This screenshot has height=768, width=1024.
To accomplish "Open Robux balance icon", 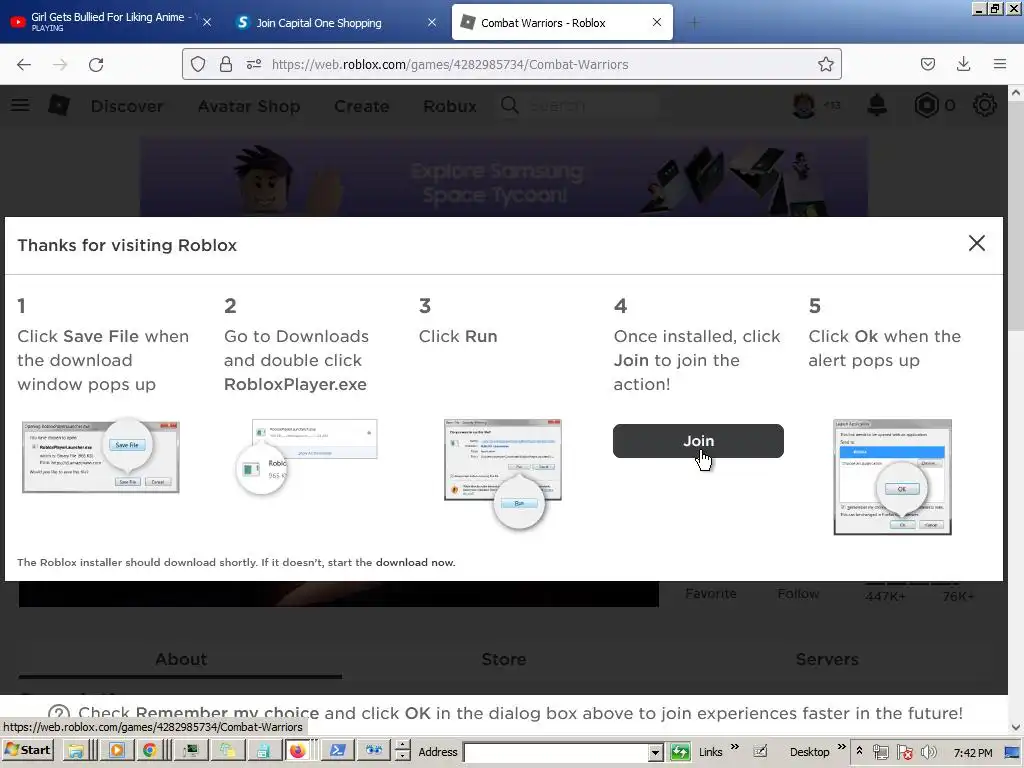I will pos(926,105).
